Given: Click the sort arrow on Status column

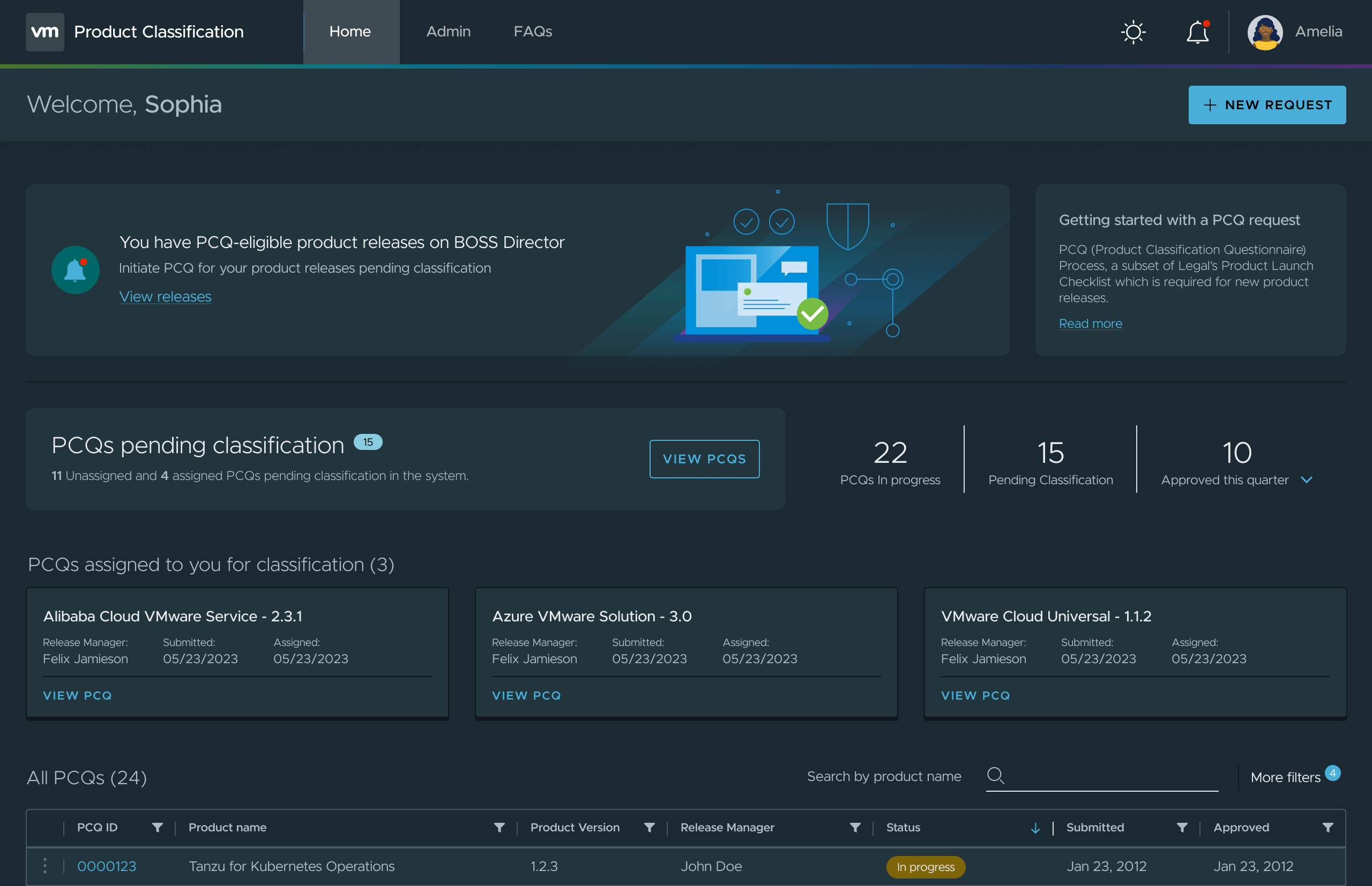Looking at the screenshot, I should click(1036, 827).
